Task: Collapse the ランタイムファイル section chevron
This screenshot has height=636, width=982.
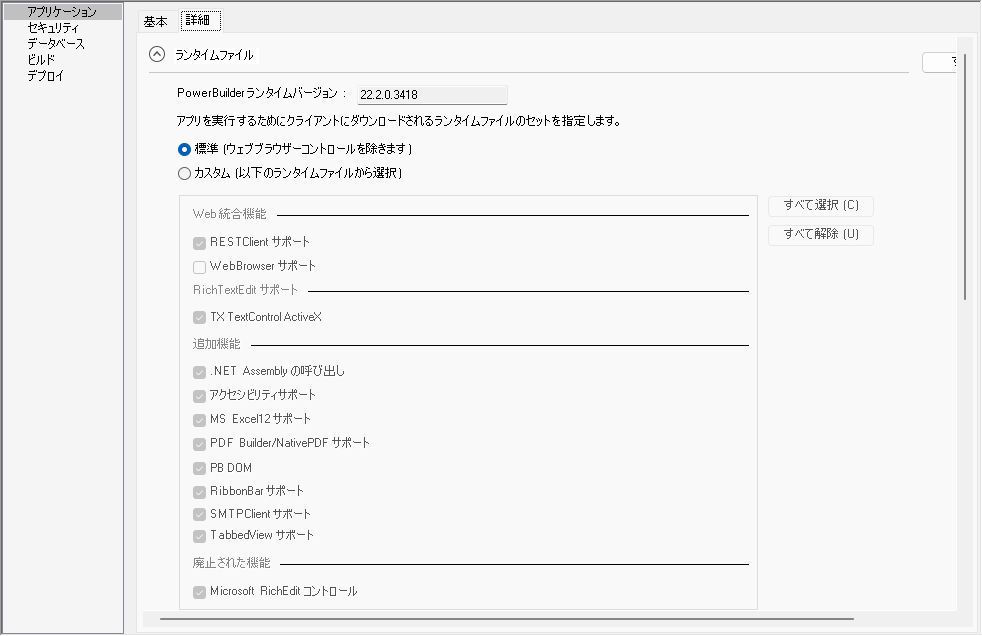Action: coord(157,56)
